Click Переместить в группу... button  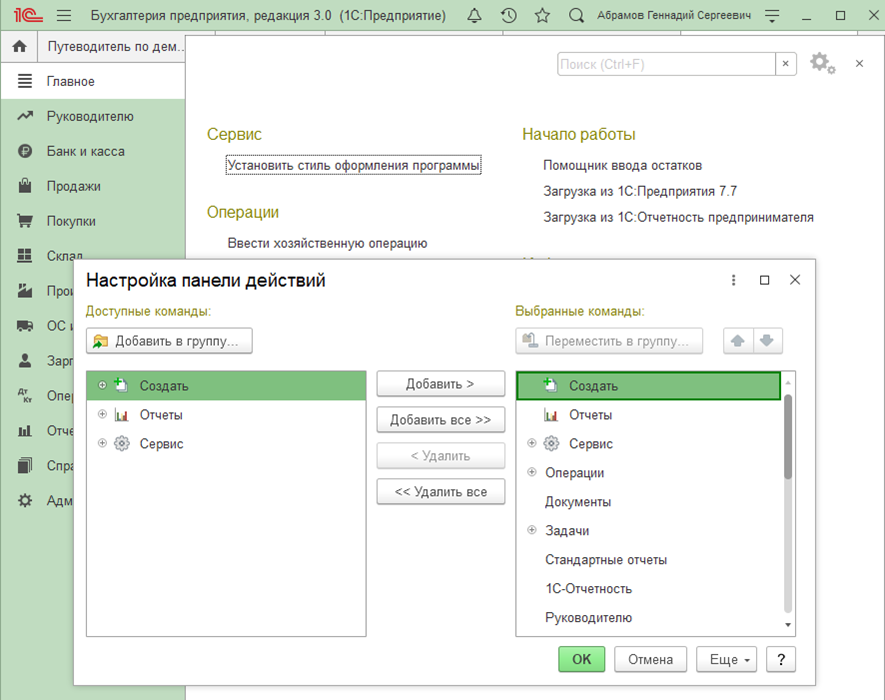pos(609,341)
